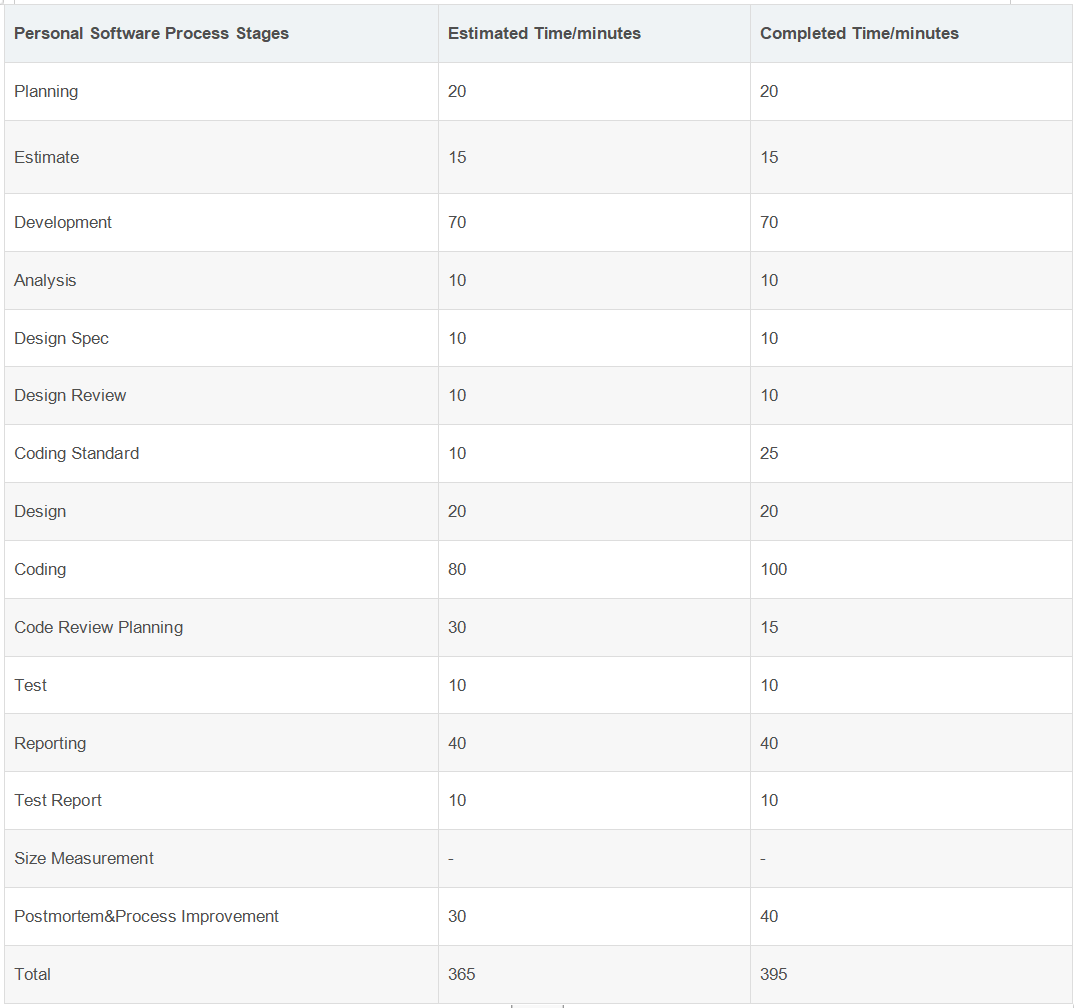The image size is (1074, 1008).
Task: Click the 'Estimated Time/minutes' column header
Action: [544, 34]
